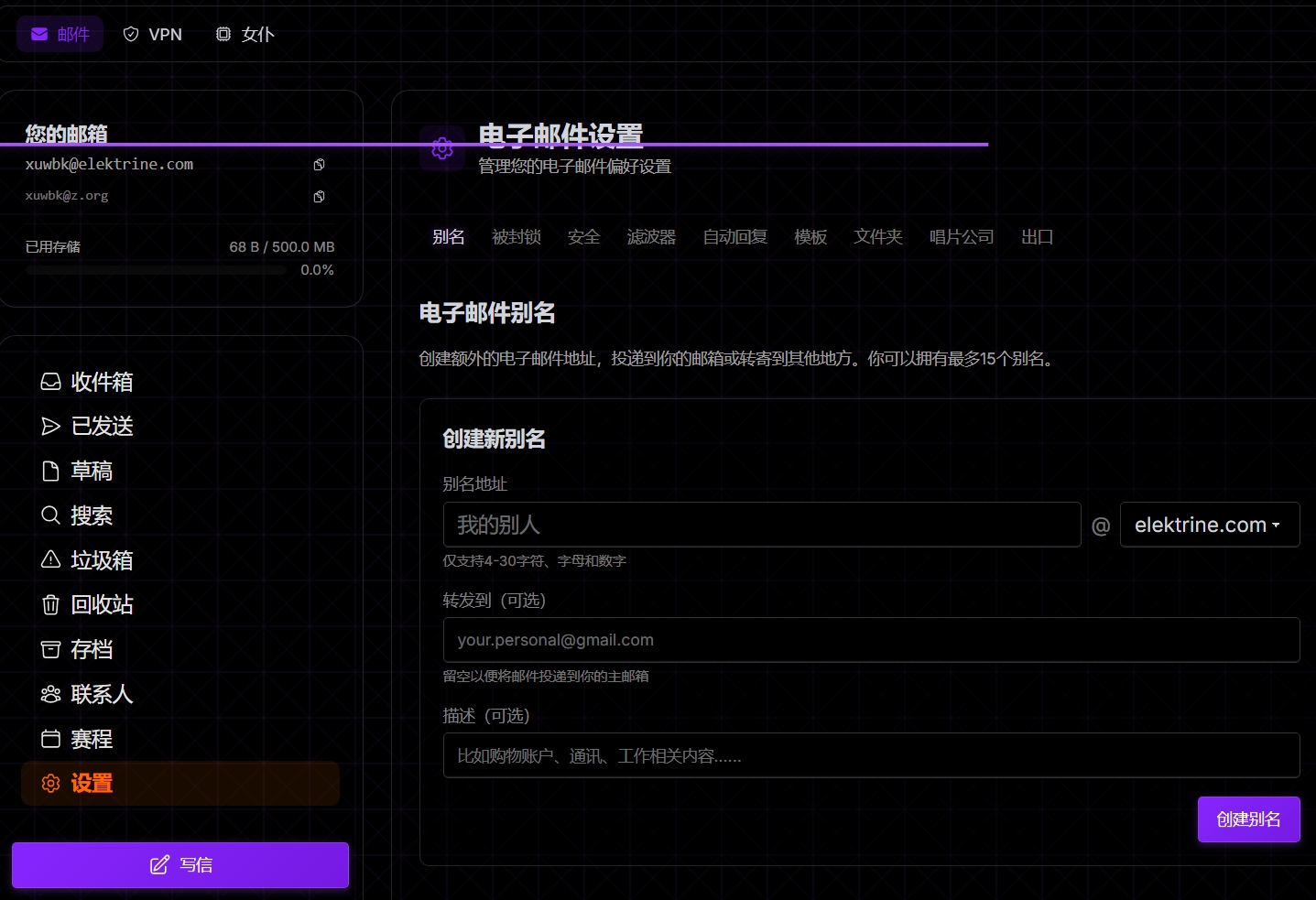Copy the xuwbk@z.org address
The width and height of the screenshot is (1316, 900).
click(x=319, y=196)
